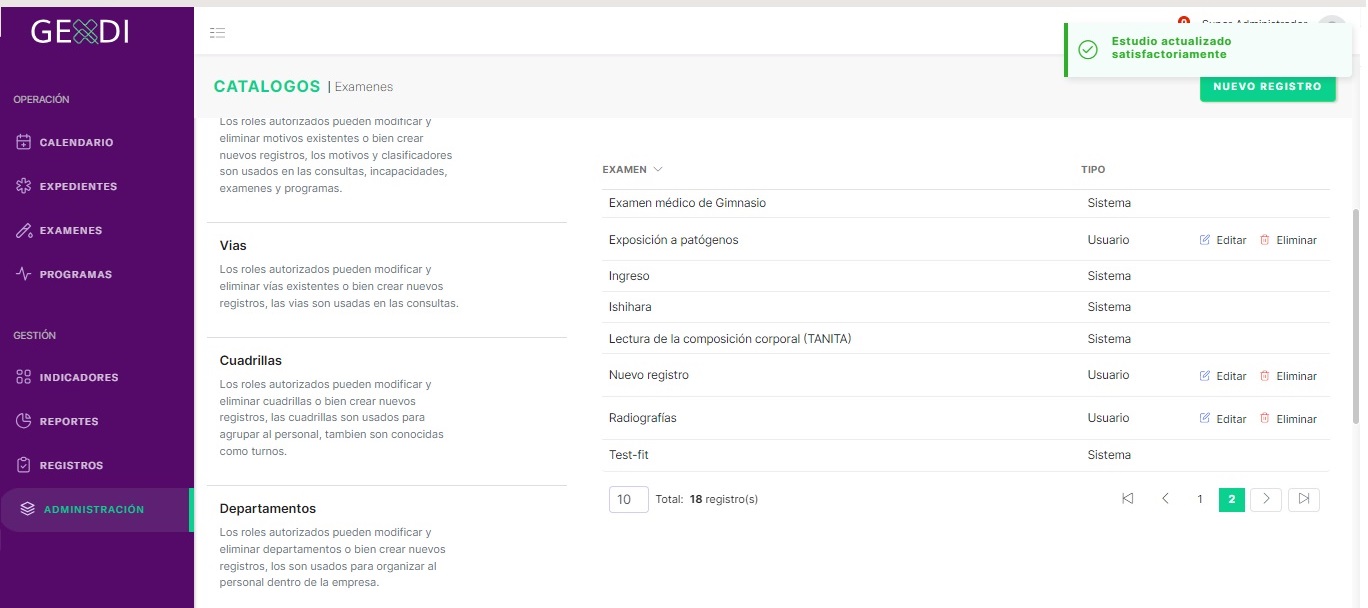
Task: Go to previous page arrow
Action: tap(1165, 499)
